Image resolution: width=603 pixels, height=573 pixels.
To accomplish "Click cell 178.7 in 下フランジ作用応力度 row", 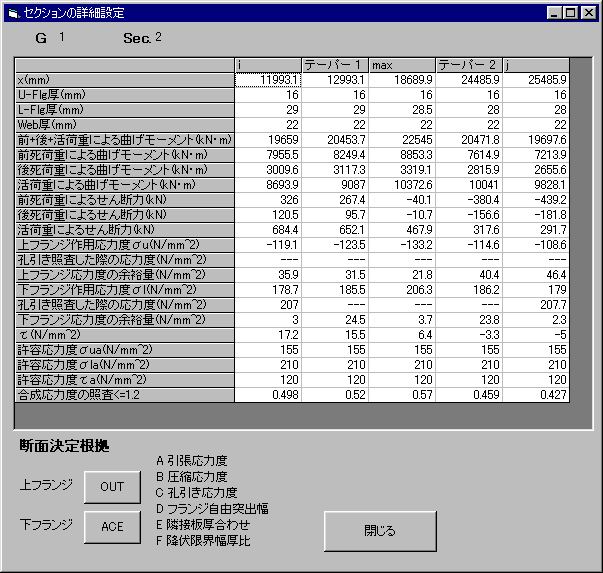I will (268, 290).
